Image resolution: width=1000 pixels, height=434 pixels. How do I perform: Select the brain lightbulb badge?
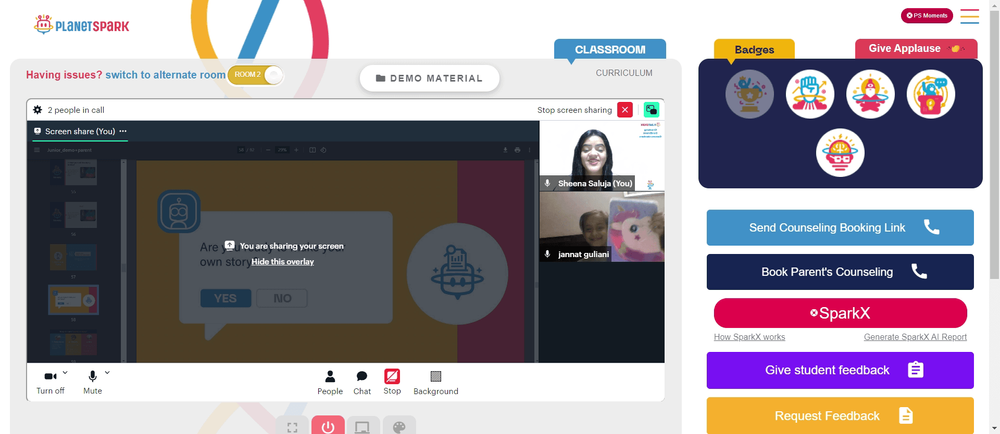[x=840, y=152]
